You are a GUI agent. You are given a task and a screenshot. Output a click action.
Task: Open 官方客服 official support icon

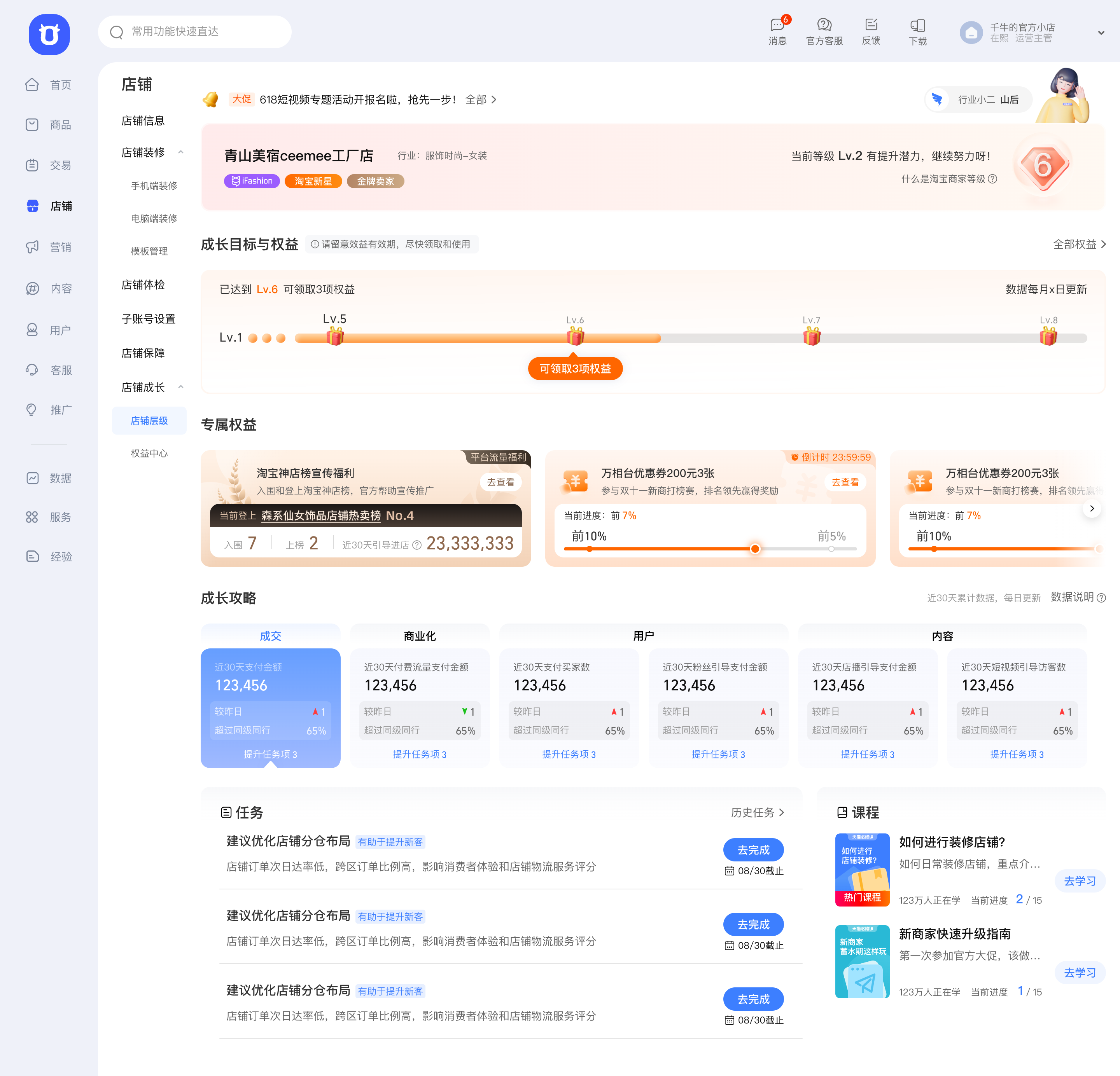[824, 24]
